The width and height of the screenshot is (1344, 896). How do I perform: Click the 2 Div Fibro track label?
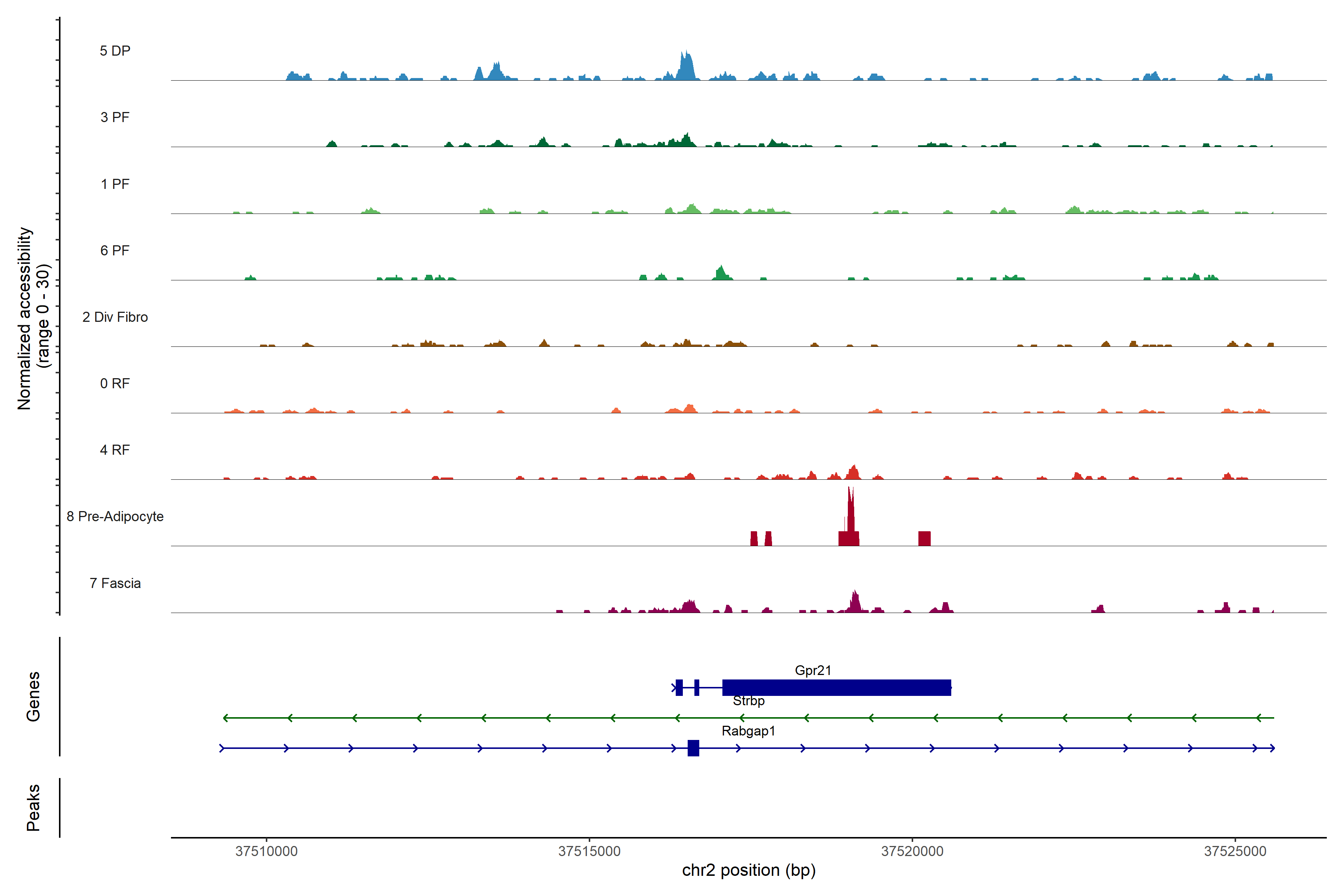pyautogui.click(x=115, y=317)
